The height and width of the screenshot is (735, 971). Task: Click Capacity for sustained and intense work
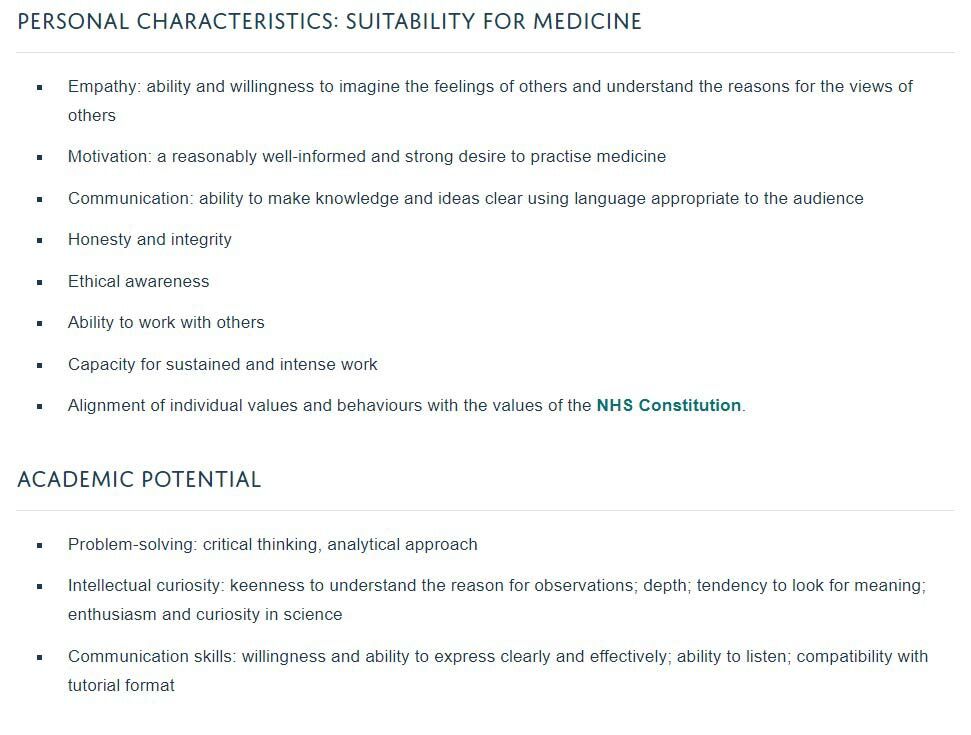click(222, 365)
